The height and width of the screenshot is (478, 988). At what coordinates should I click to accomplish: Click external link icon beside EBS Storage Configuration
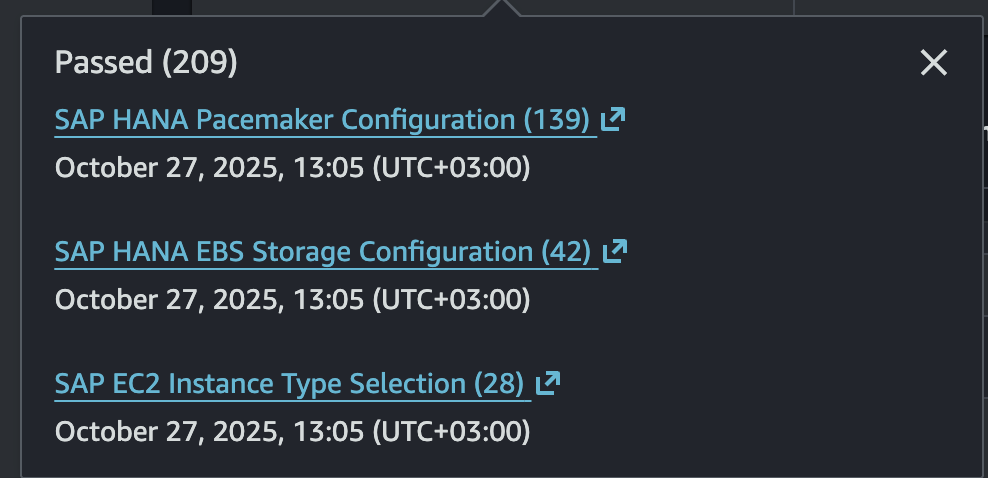point(614,251)
